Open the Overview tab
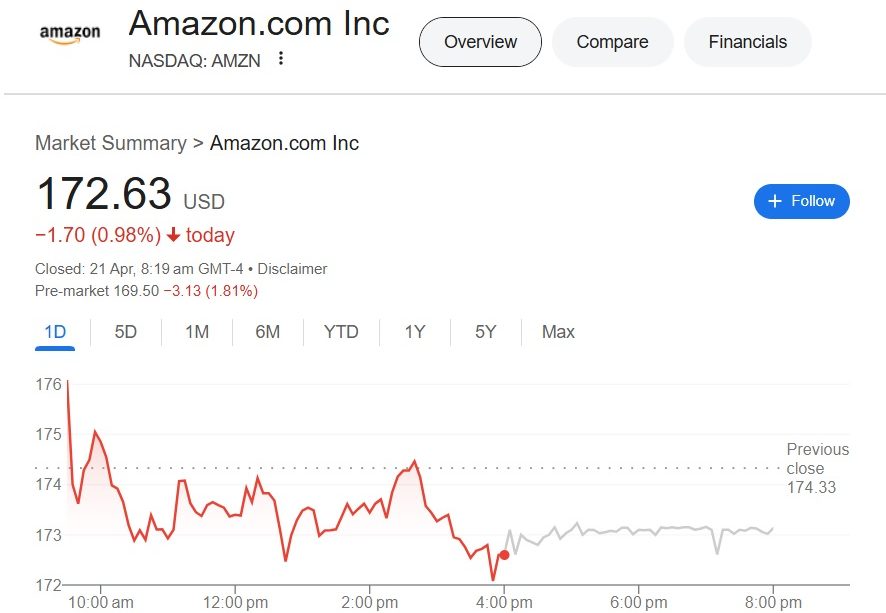 click(x=480, y=42)
